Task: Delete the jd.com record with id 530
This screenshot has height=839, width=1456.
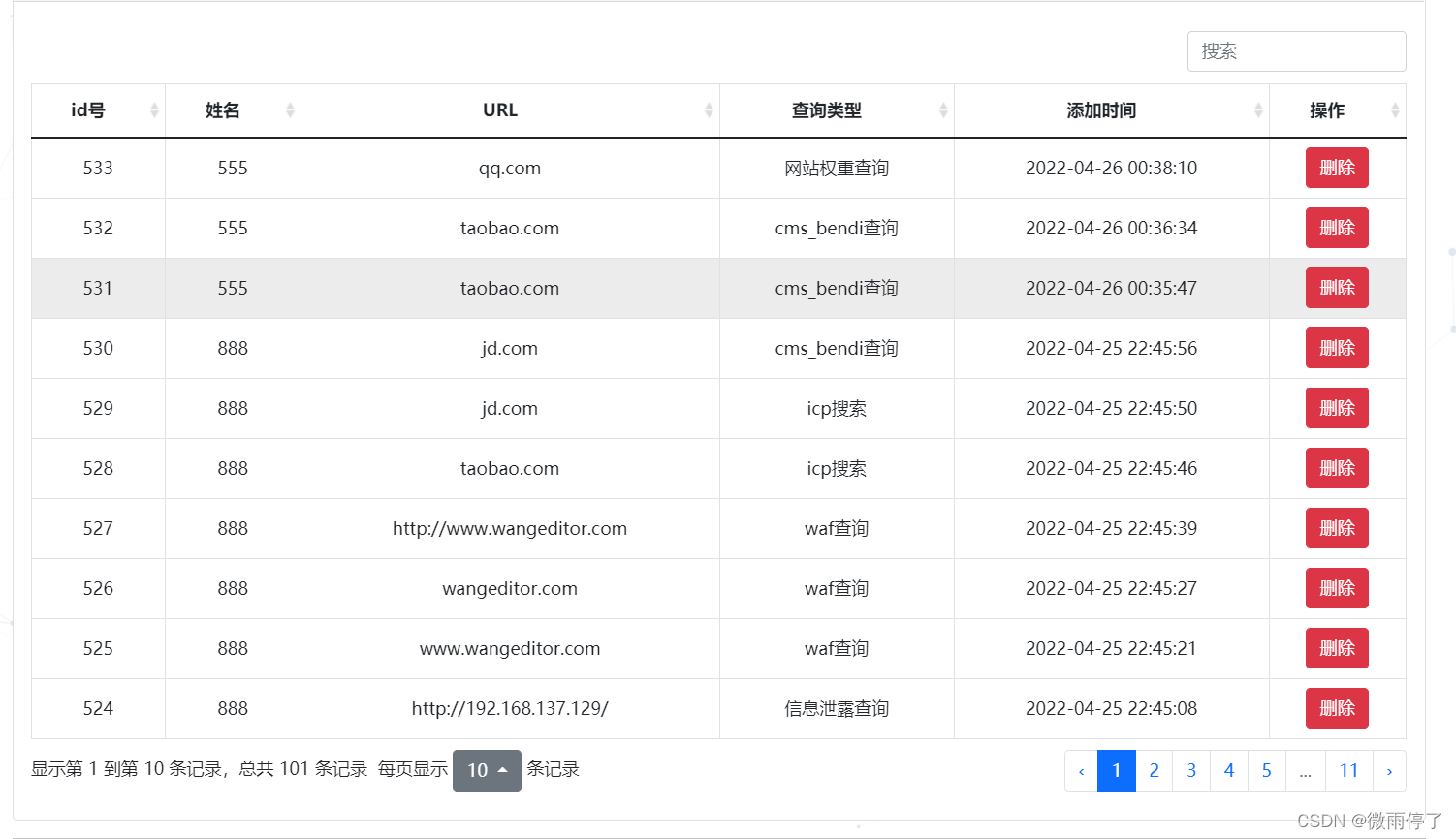Action: (1337, 348)
